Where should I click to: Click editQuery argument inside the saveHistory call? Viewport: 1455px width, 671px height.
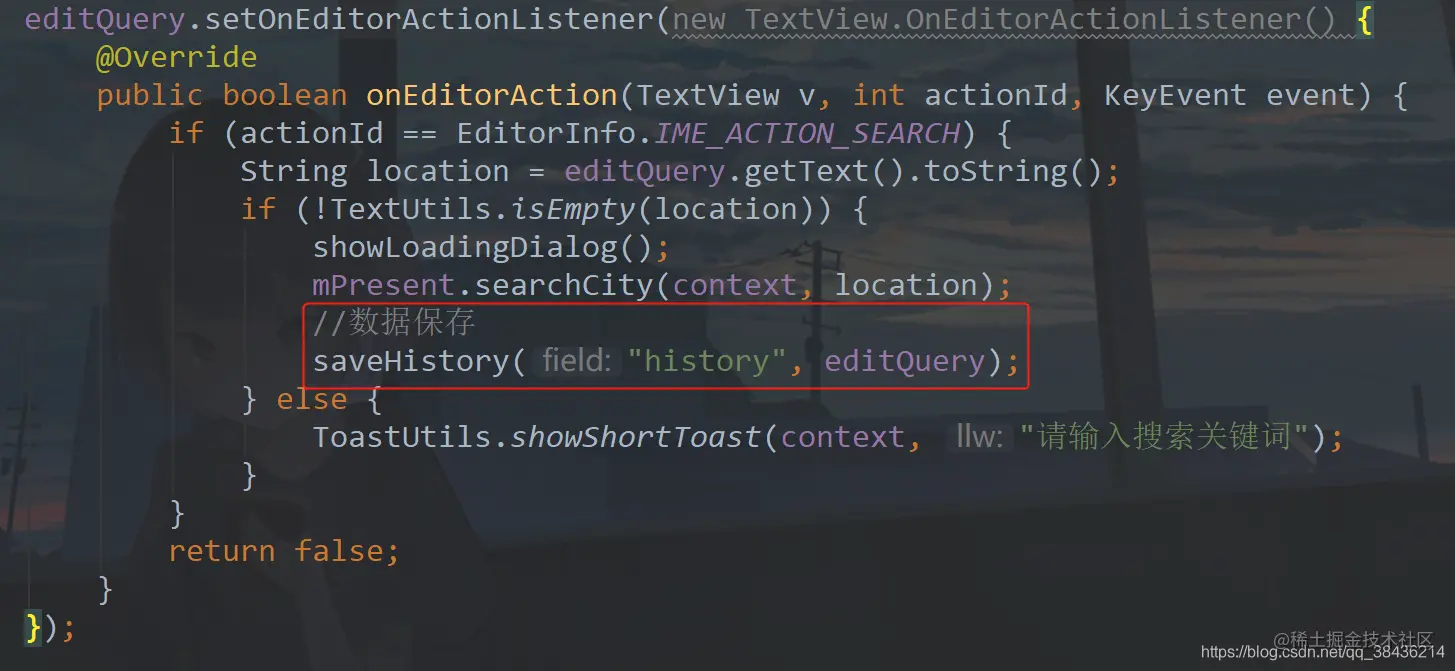pos(905,361)
